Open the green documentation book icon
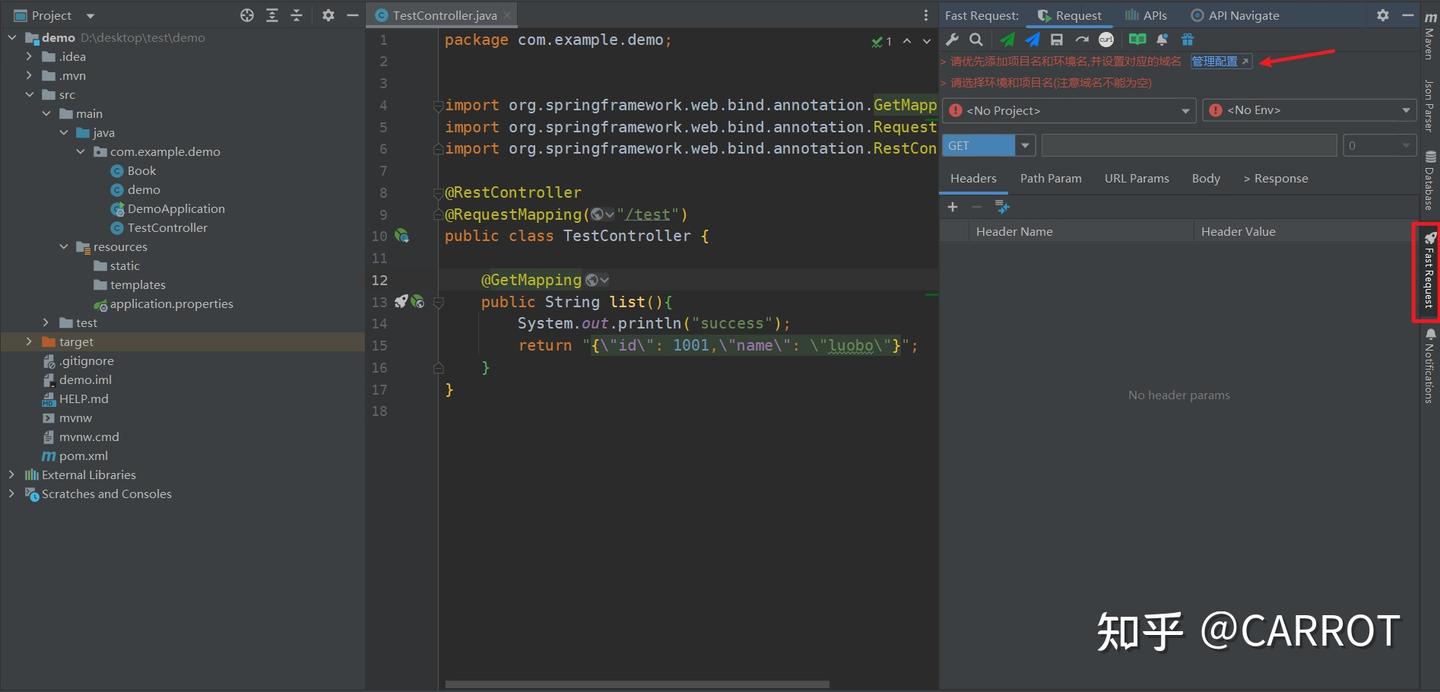 [x=1137, y=40]
